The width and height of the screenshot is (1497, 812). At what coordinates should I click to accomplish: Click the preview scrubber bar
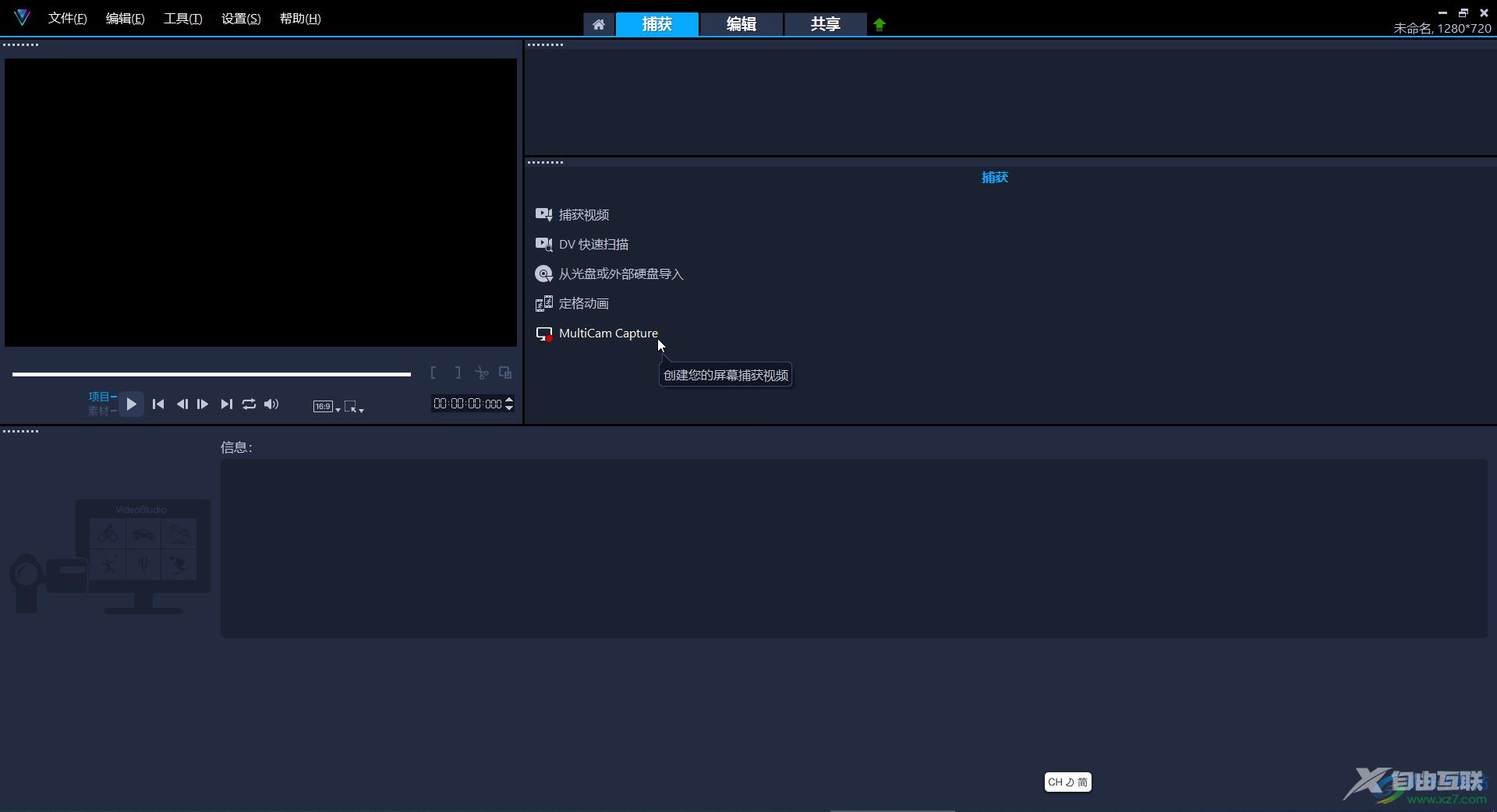(211, 375)
